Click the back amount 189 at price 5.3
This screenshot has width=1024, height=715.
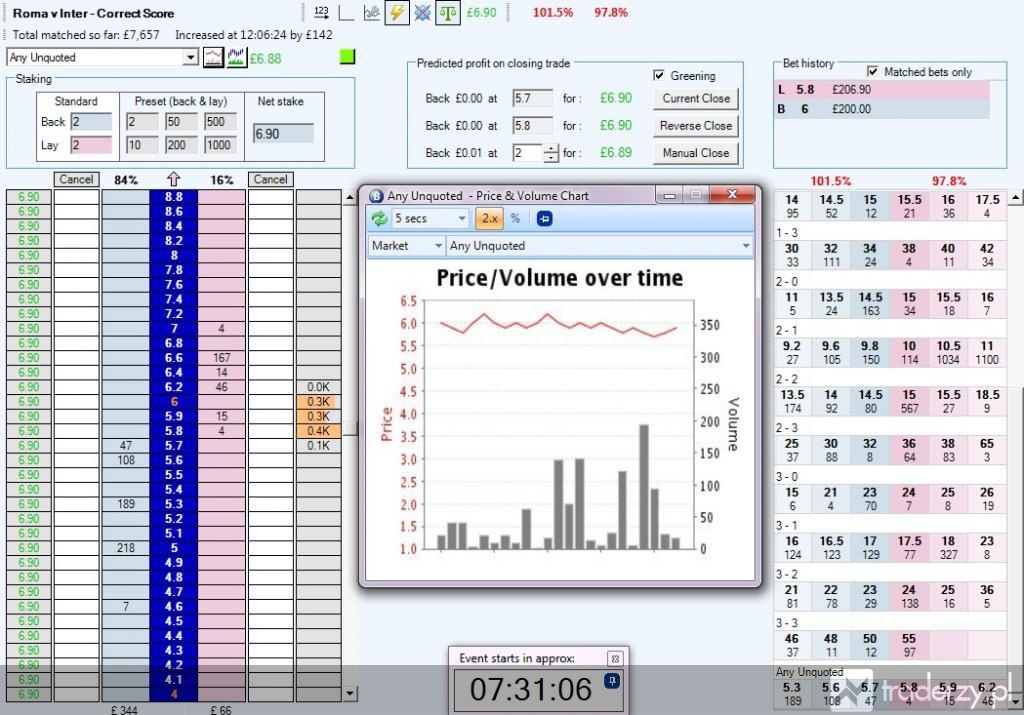point(125,504)
